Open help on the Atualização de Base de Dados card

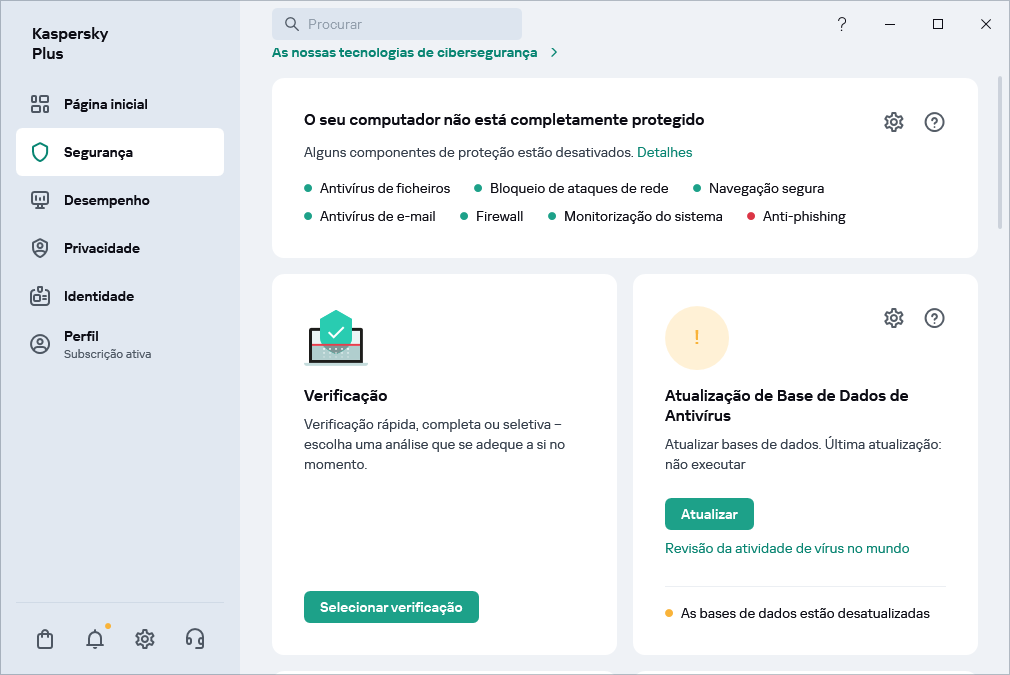[x=934, y=318]
